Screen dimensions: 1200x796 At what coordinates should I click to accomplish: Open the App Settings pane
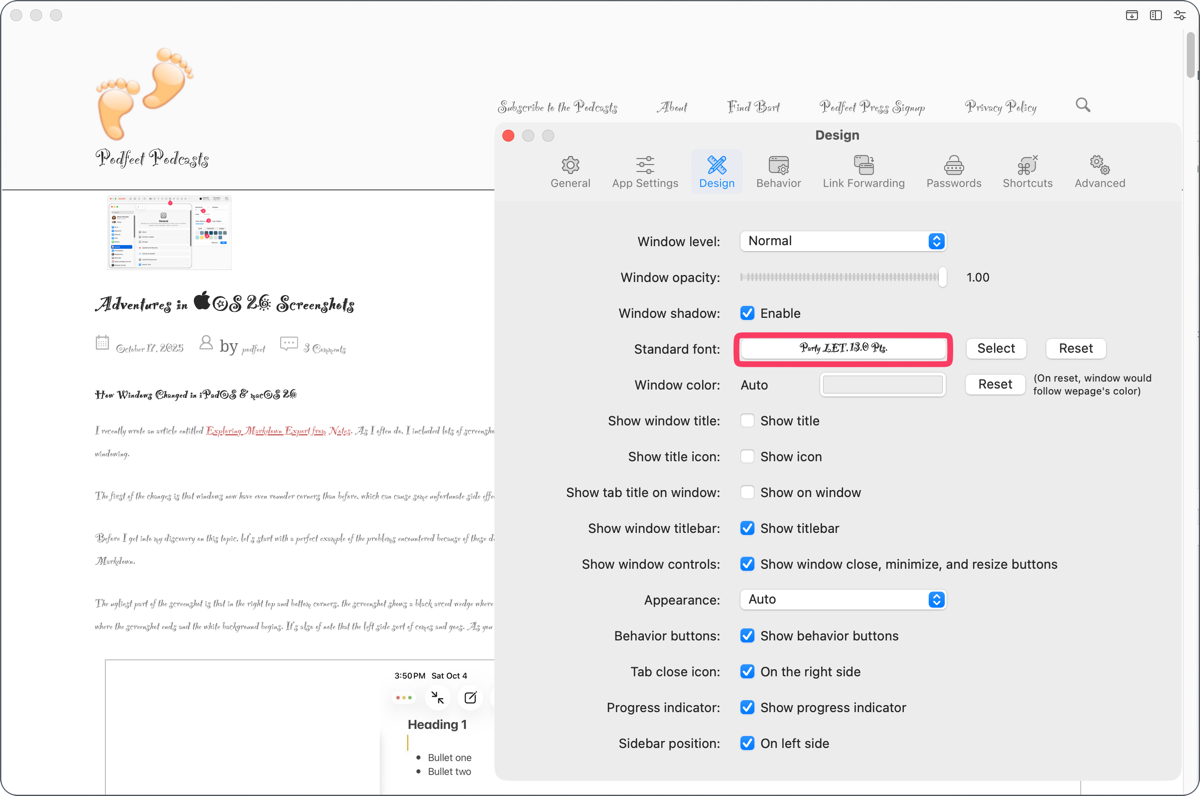(645, 170)
